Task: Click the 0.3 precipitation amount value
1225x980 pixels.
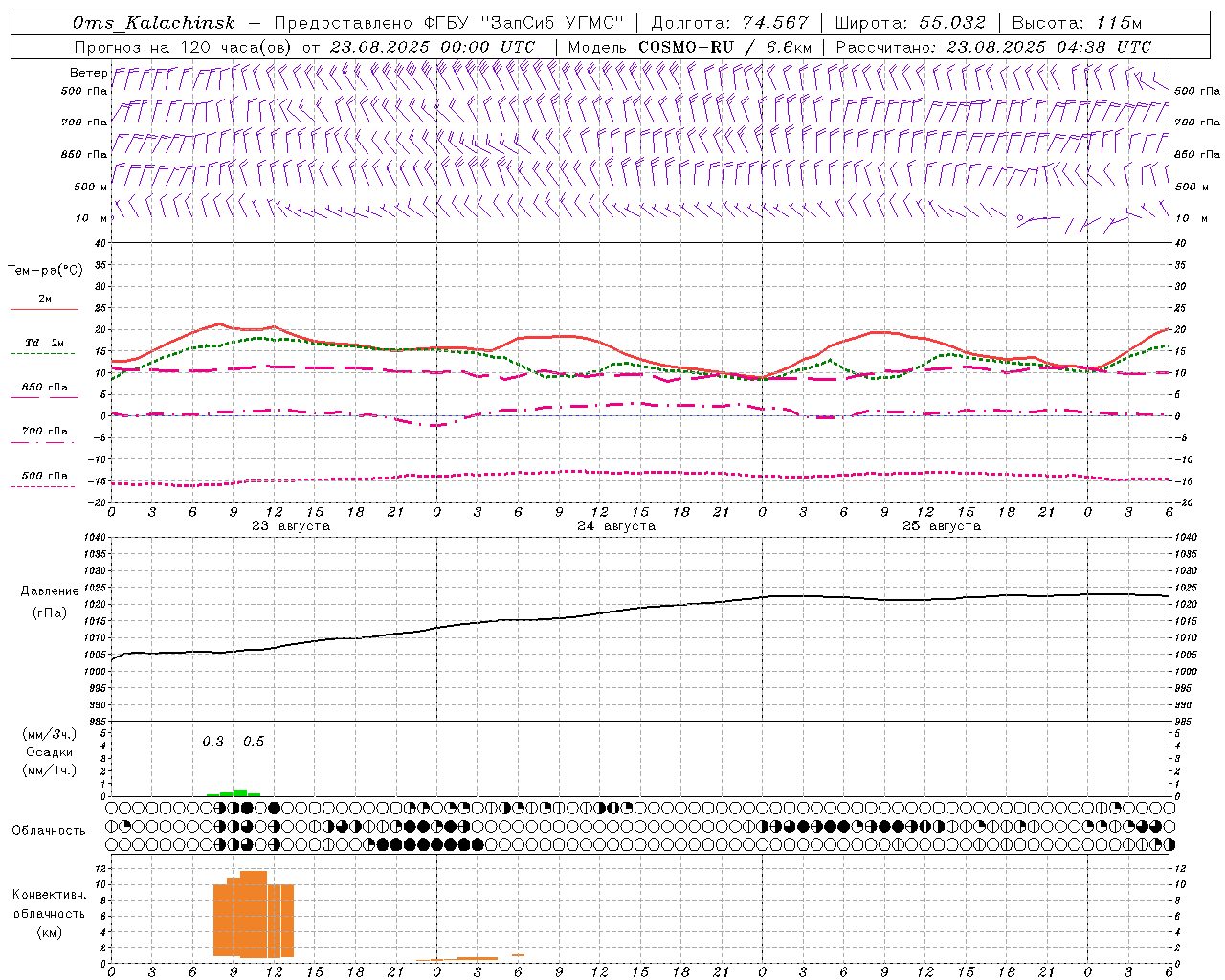Action: 213,742
